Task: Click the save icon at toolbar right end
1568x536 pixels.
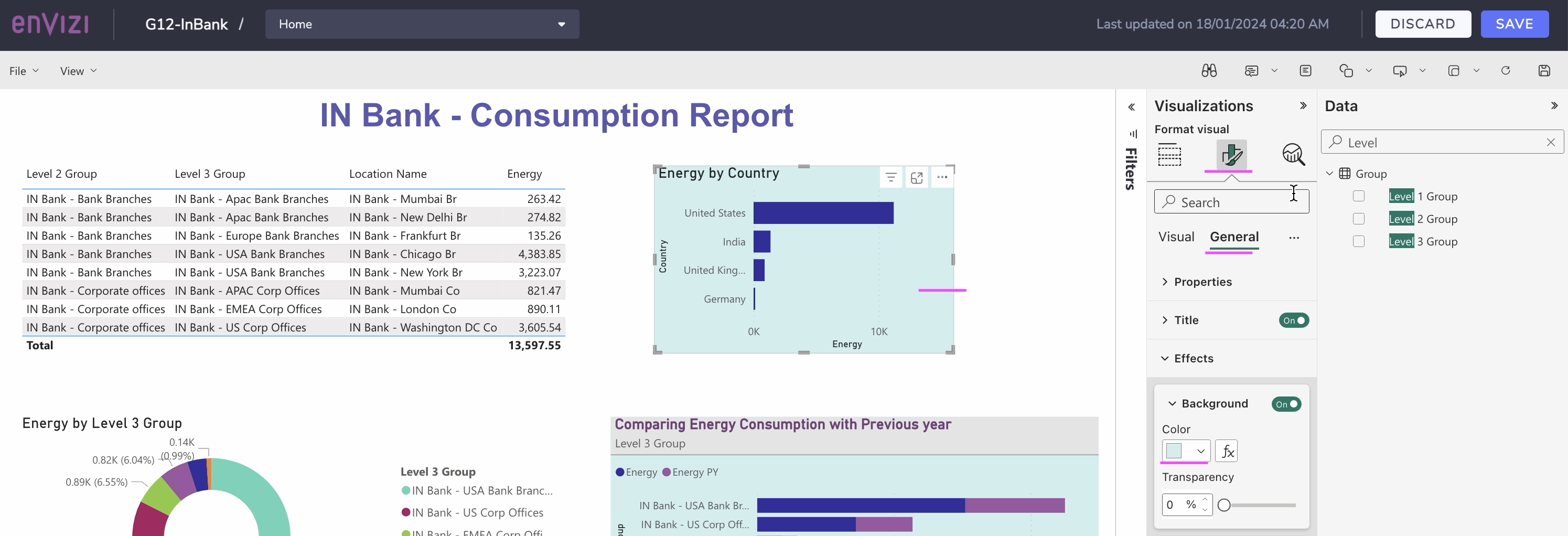Action: pos(1544,70)
